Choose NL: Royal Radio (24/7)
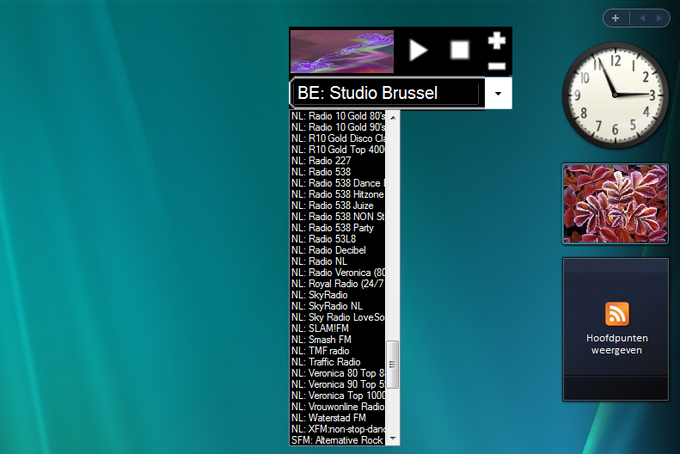The image size is (680, 454). 337,284
